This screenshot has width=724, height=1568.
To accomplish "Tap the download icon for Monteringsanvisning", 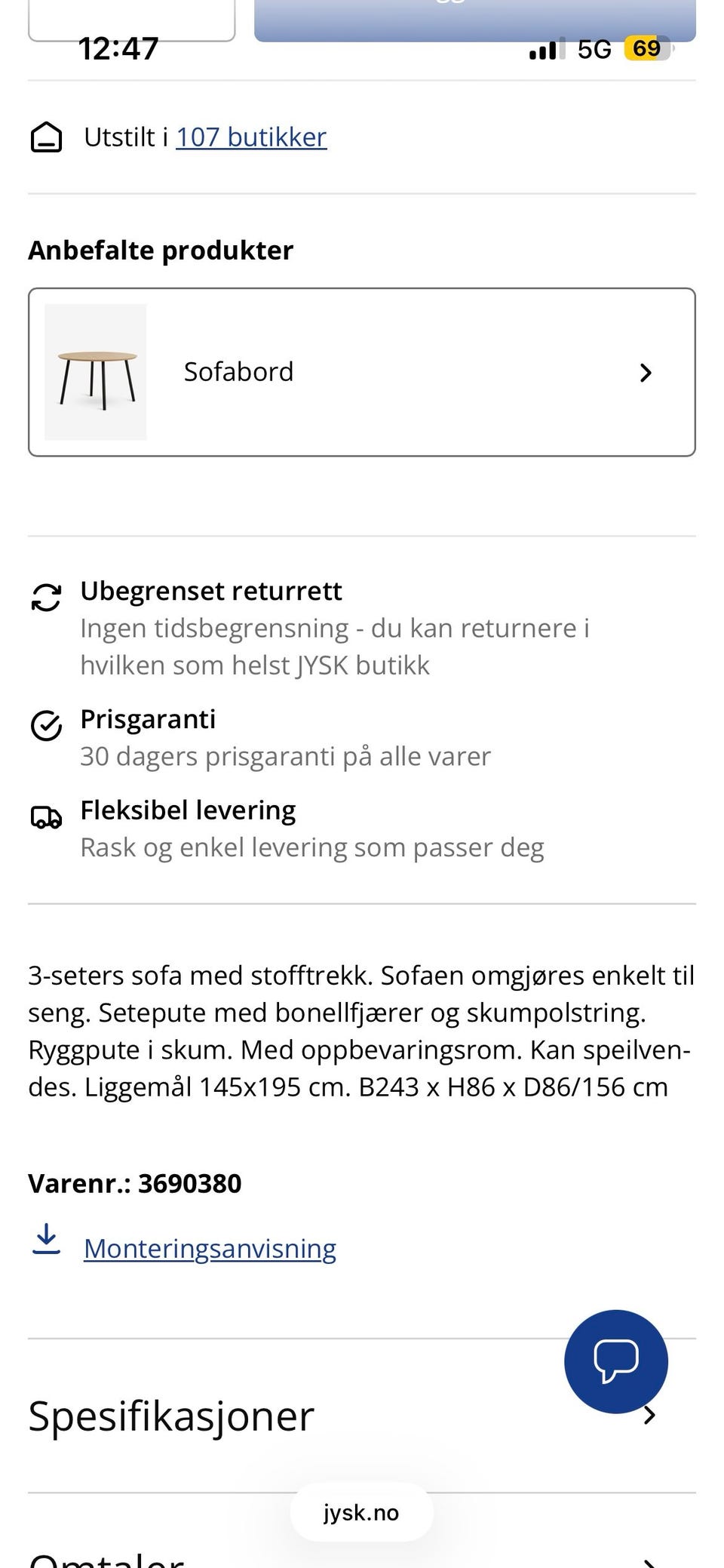I will point(46,1239).
